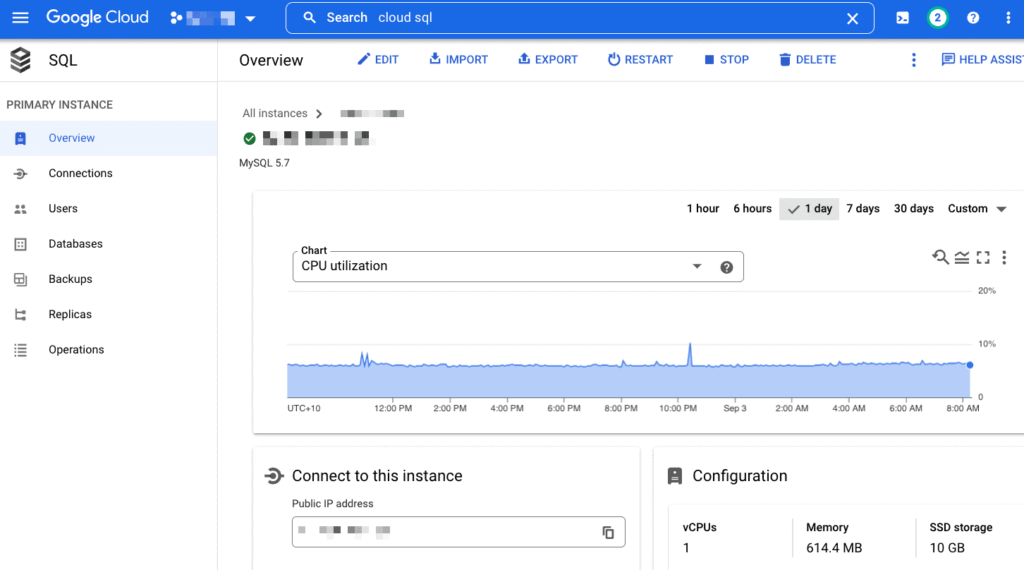The width and height of the screenshot is (1024, 570).
Task: Open the hamburger navigation menu
Action: click(x=20, y=18)
